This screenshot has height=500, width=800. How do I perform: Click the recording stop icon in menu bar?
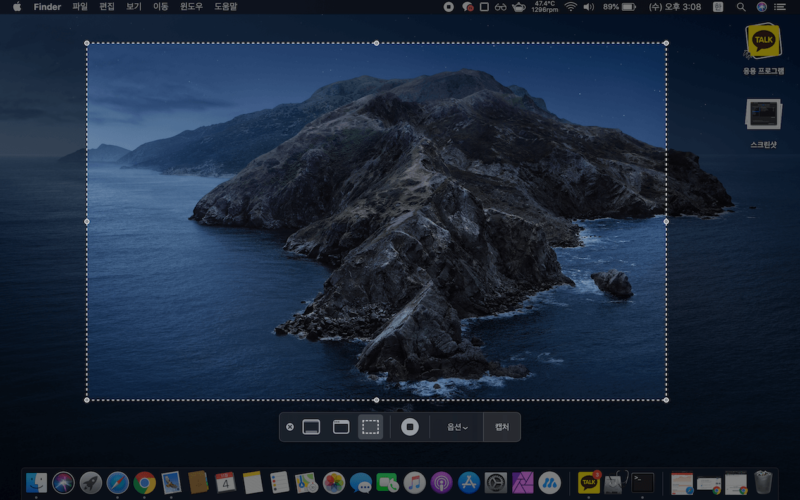(448, 7)
